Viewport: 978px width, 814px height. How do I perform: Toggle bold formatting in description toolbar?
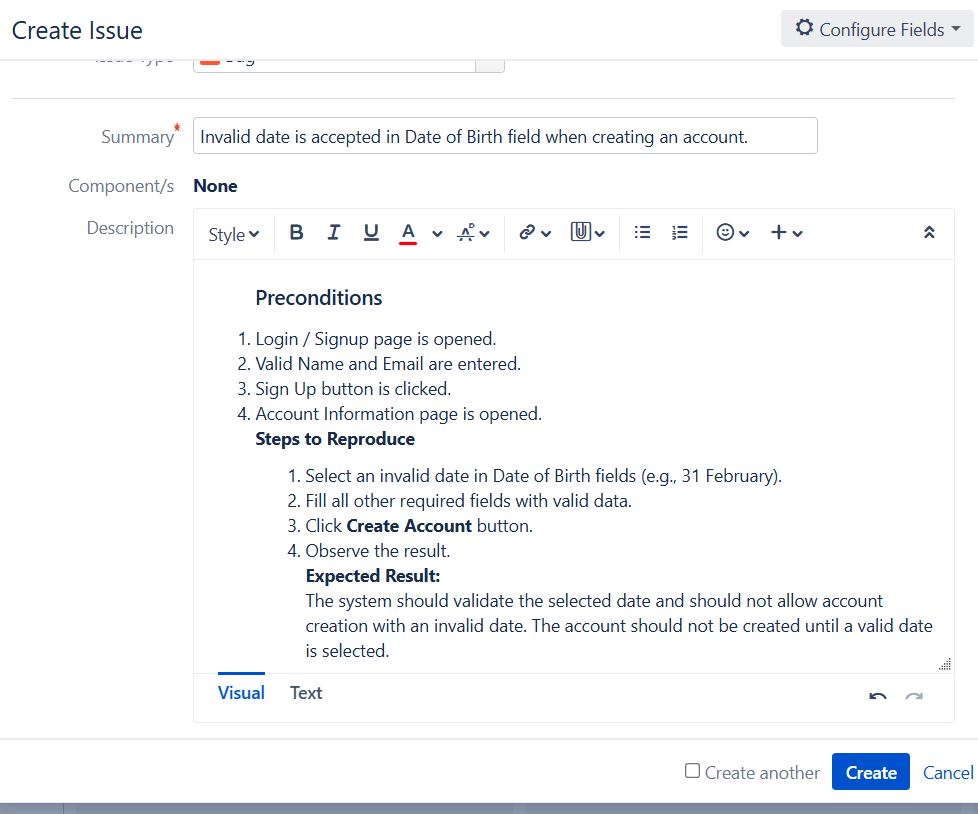pyautogui.click(x=296, y=233)
